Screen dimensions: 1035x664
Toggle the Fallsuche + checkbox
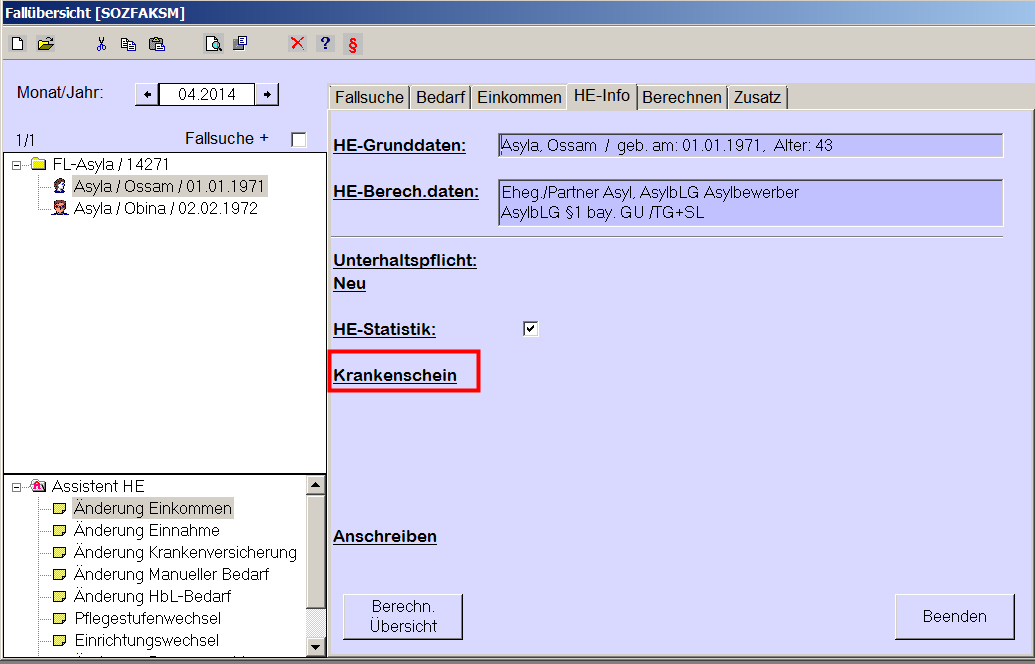pyautogui.click(x=298, y=139)
